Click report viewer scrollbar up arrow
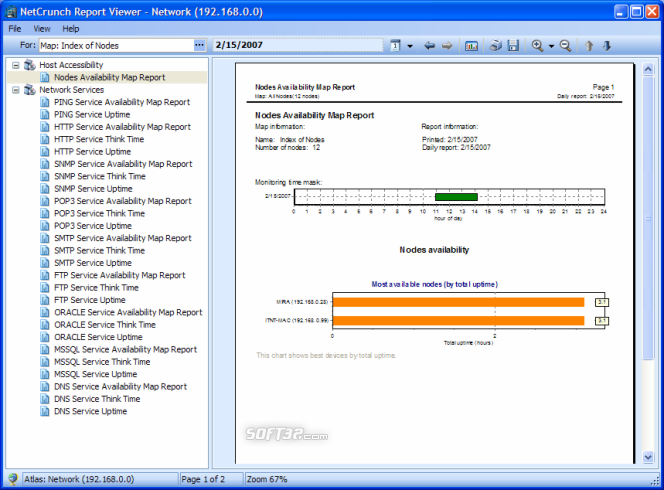The height and width of the screenshot is (490, 664). pos(648,69)
